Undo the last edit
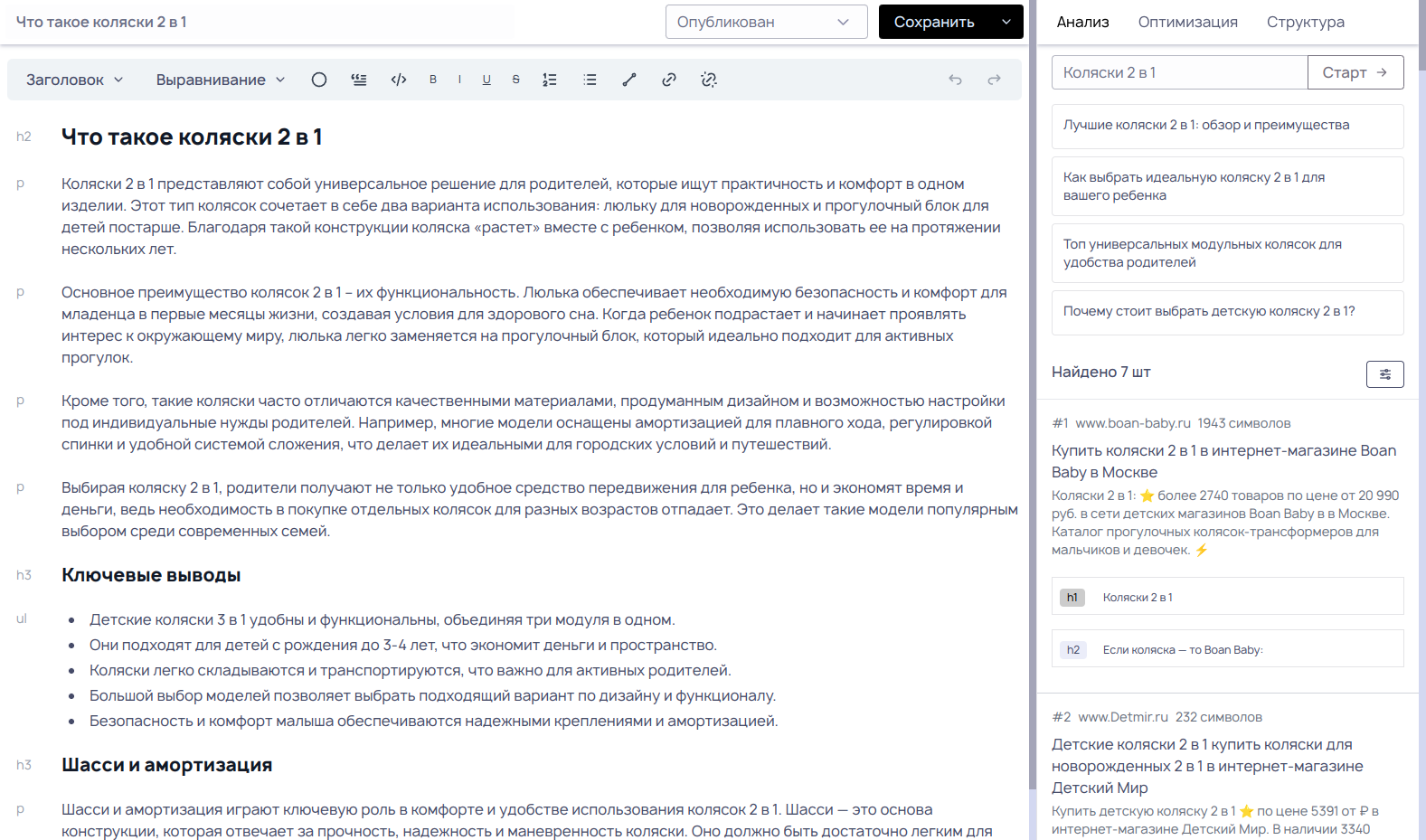This screenshot has width=1426, height=840. tap(955, 80)
